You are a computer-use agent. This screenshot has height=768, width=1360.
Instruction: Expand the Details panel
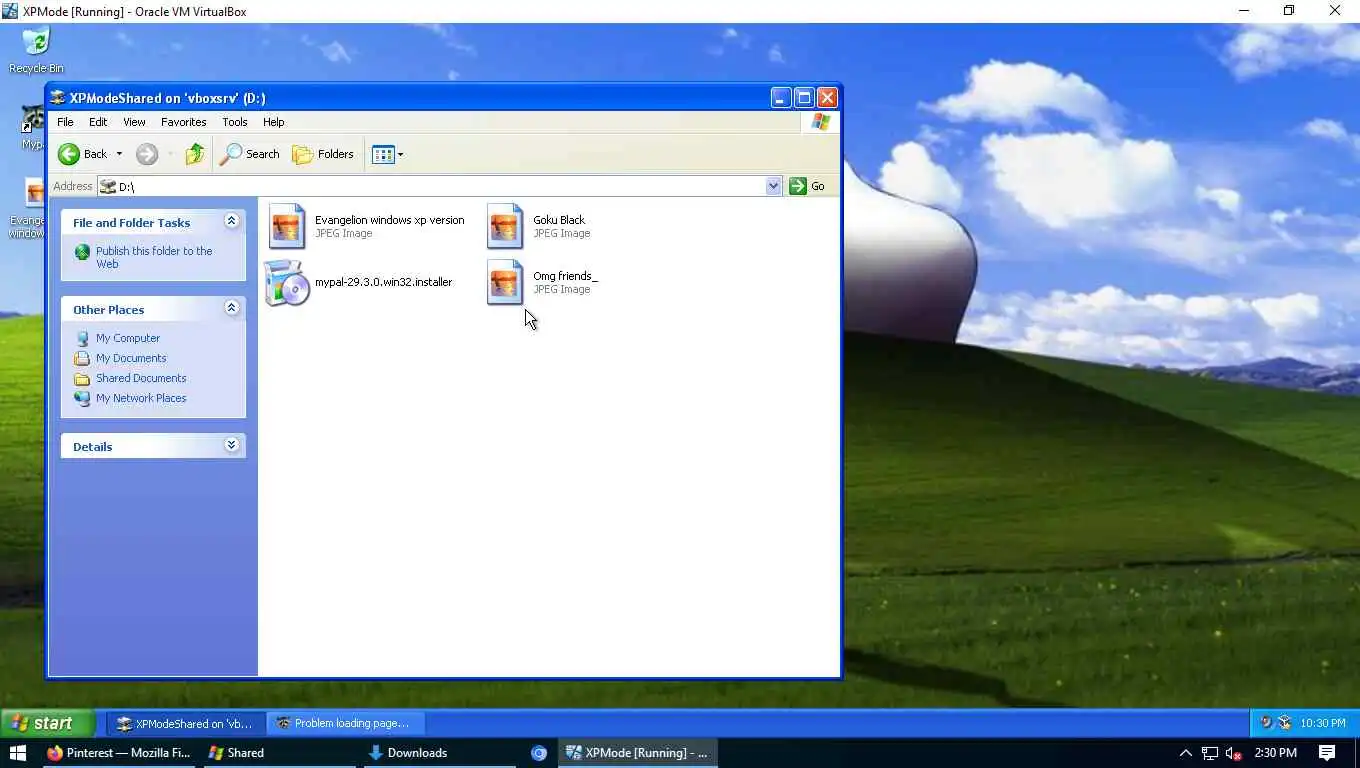tap(231, 445)
